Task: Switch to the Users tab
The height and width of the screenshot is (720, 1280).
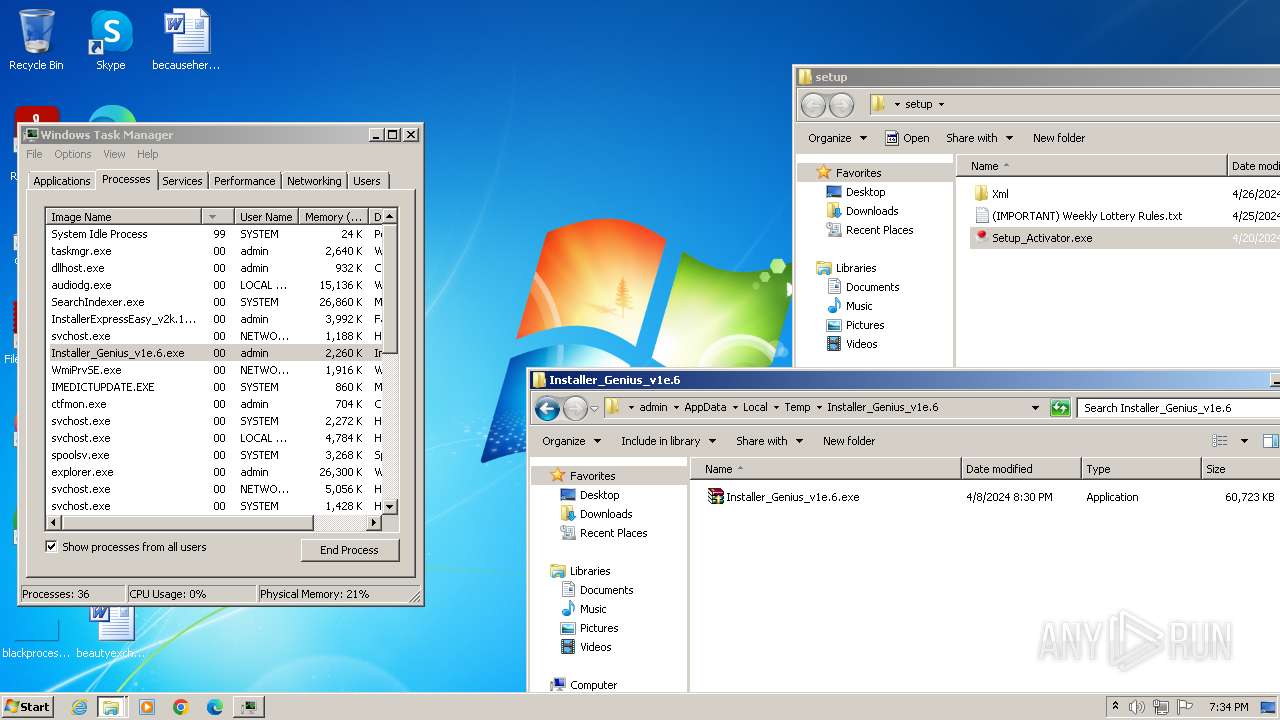Action: [367, 181]
